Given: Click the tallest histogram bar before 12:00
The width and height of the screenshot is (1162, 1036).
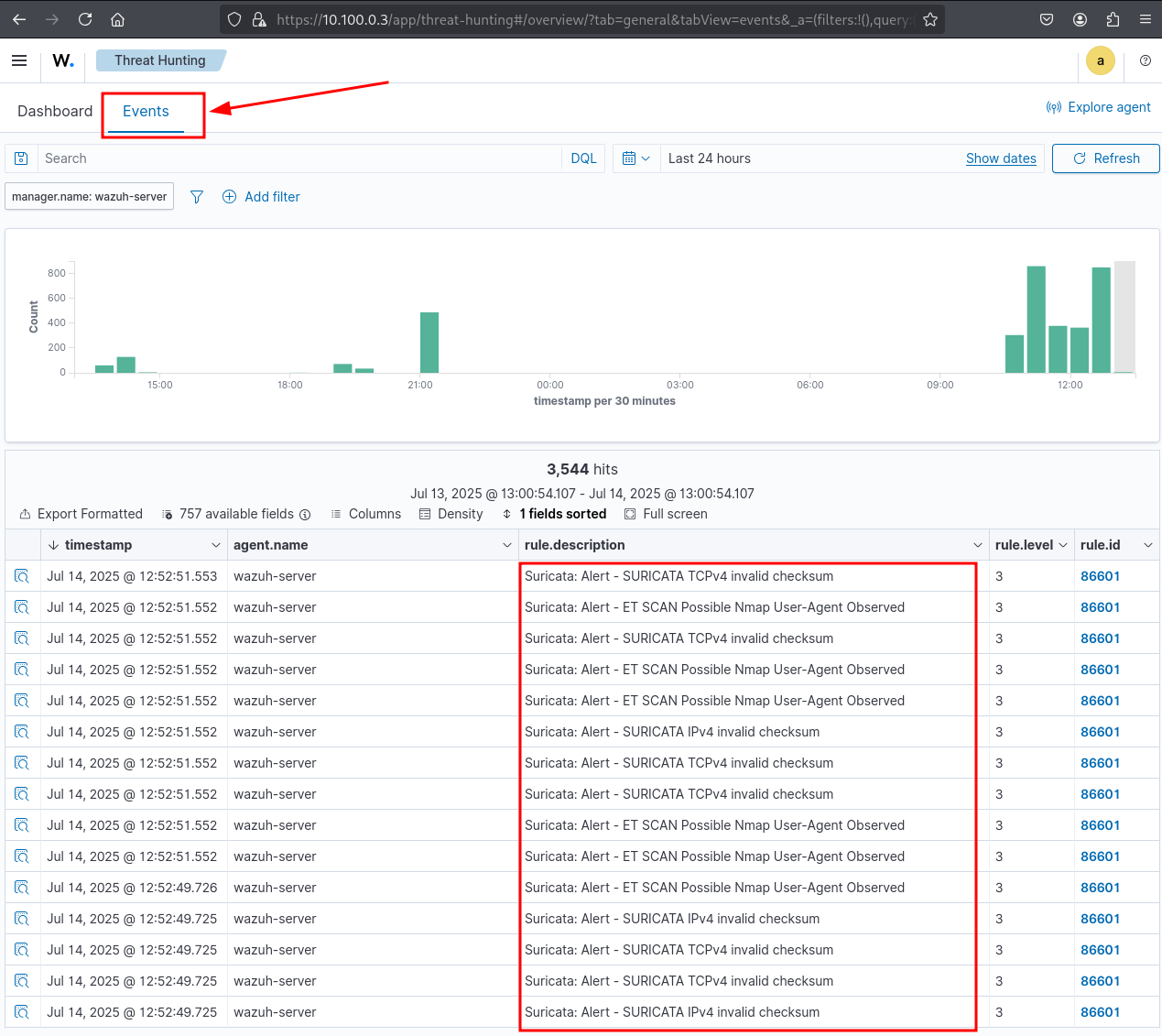Looking at the screenshot, I should tap(1037, 320).
